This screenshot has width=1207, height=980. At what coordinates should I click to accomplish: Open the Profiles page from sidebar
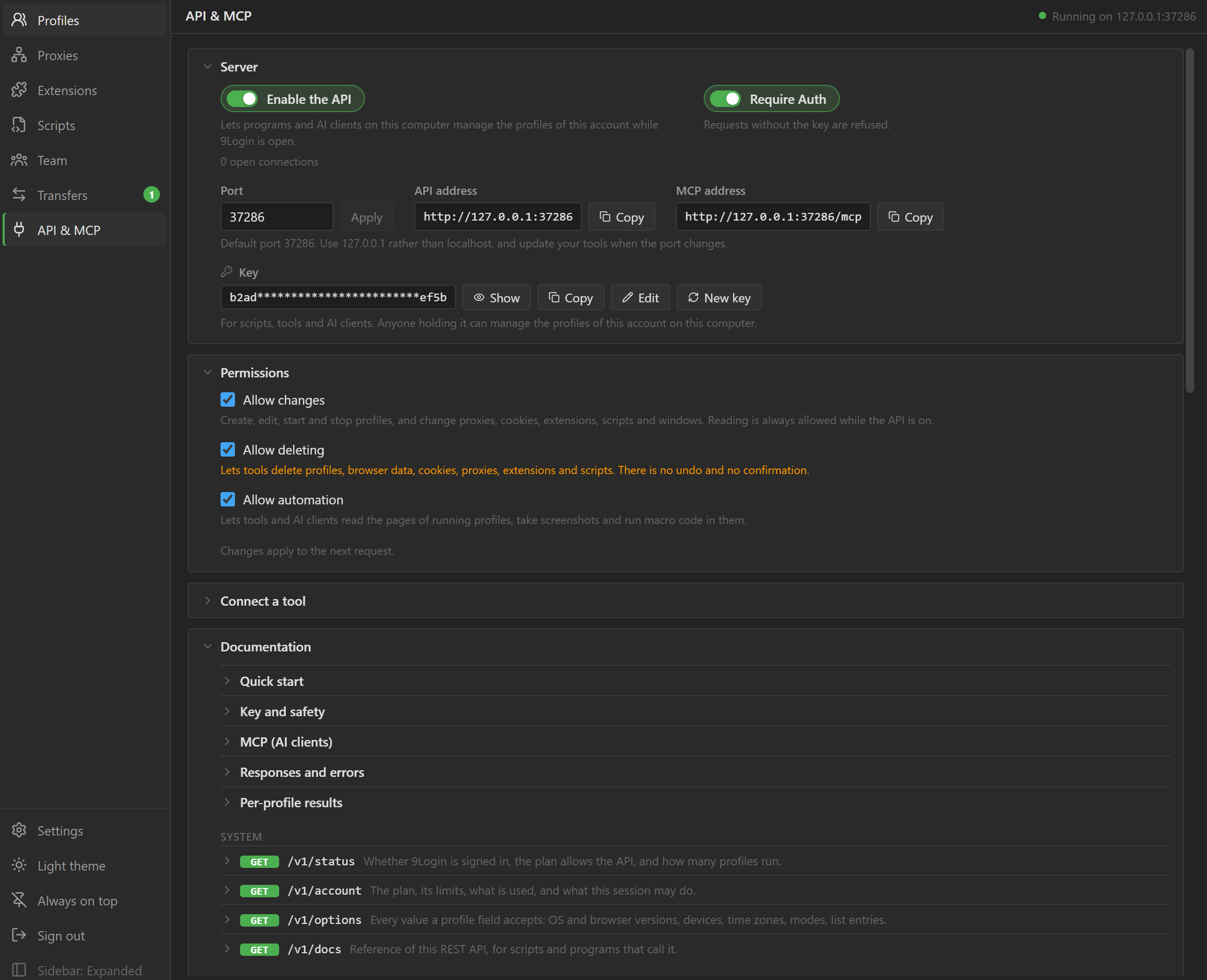pyautogui.click(x=84, y=21)
